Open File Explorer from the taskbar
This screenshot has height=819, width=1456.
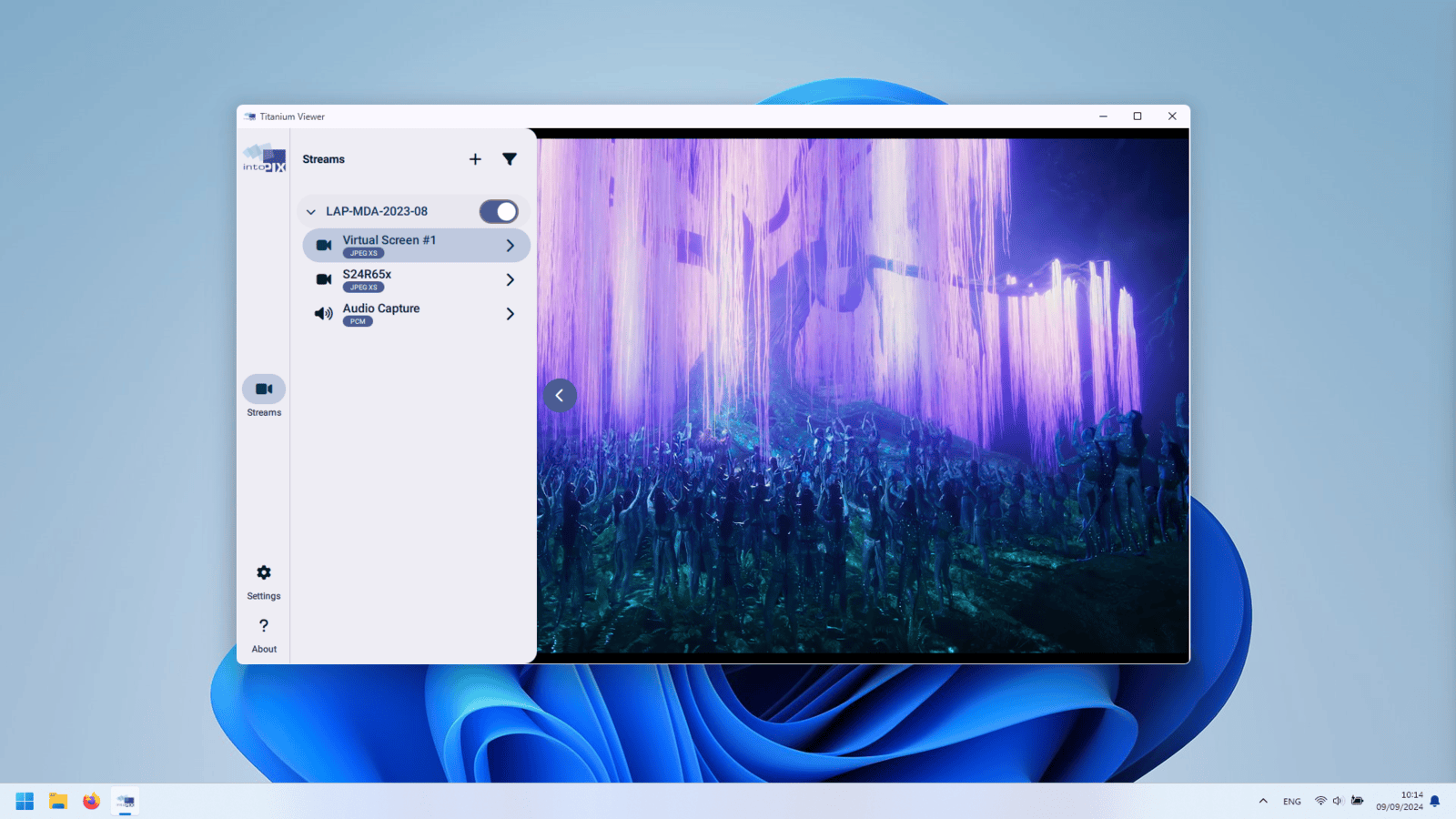58,801
